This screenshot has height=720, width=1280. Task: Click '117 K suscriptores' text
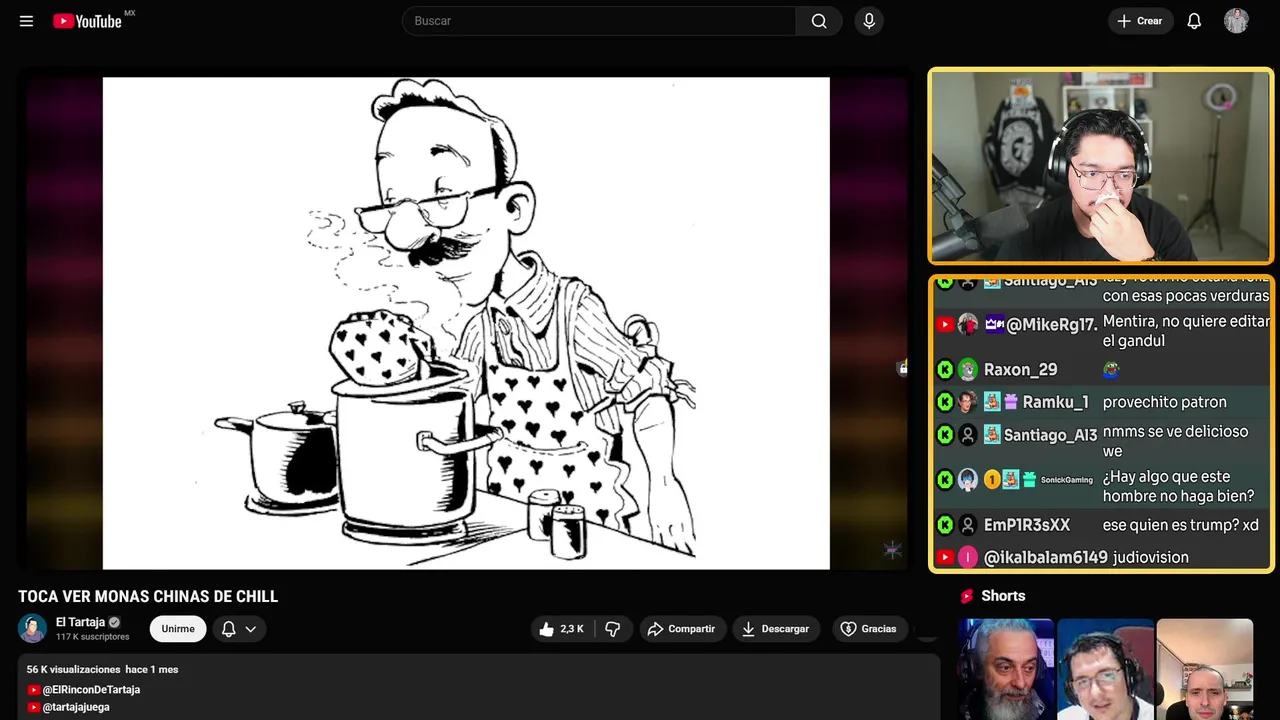point(93,637)
